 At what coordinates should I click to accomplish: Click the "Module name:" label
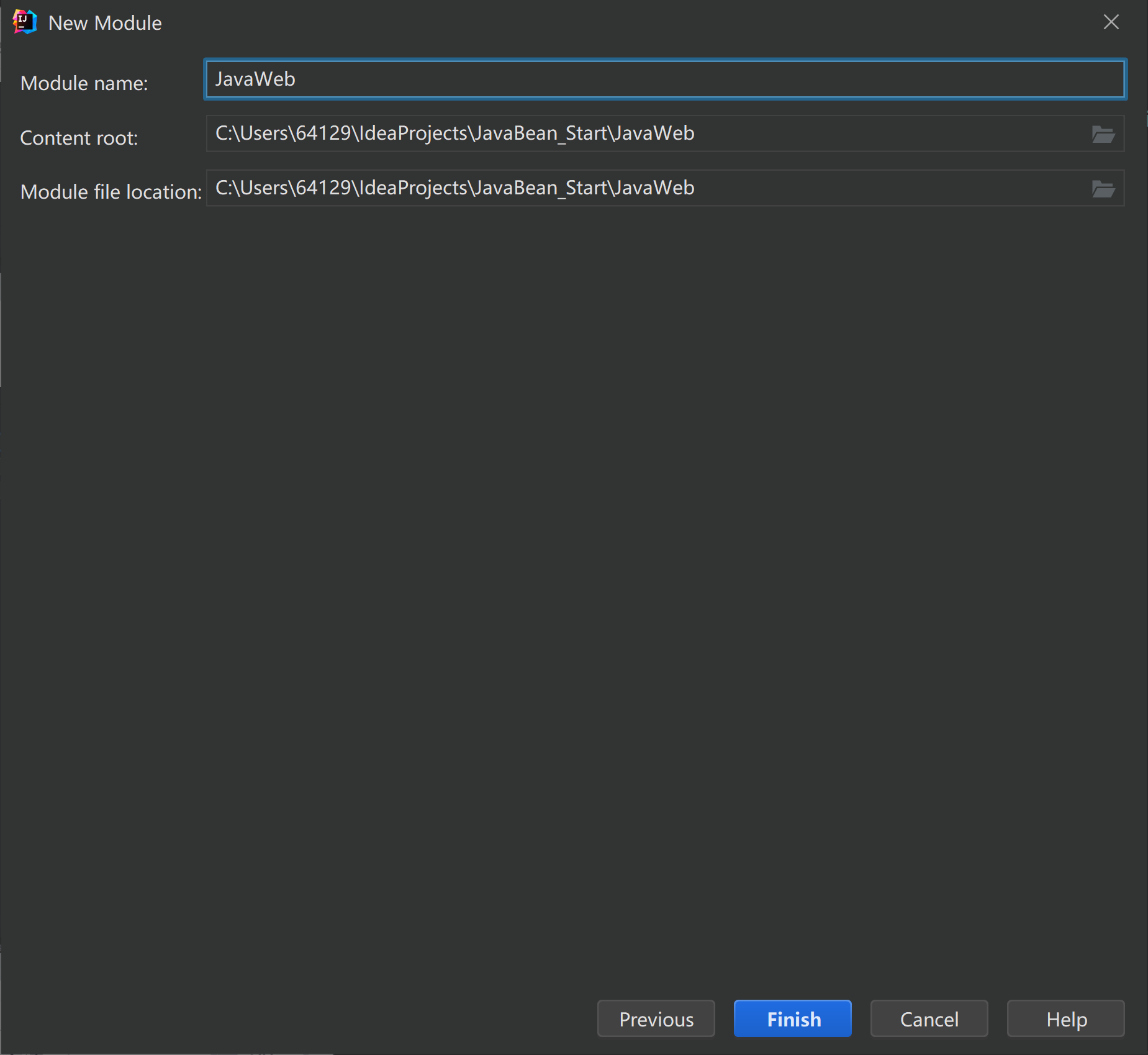(84, 83)
